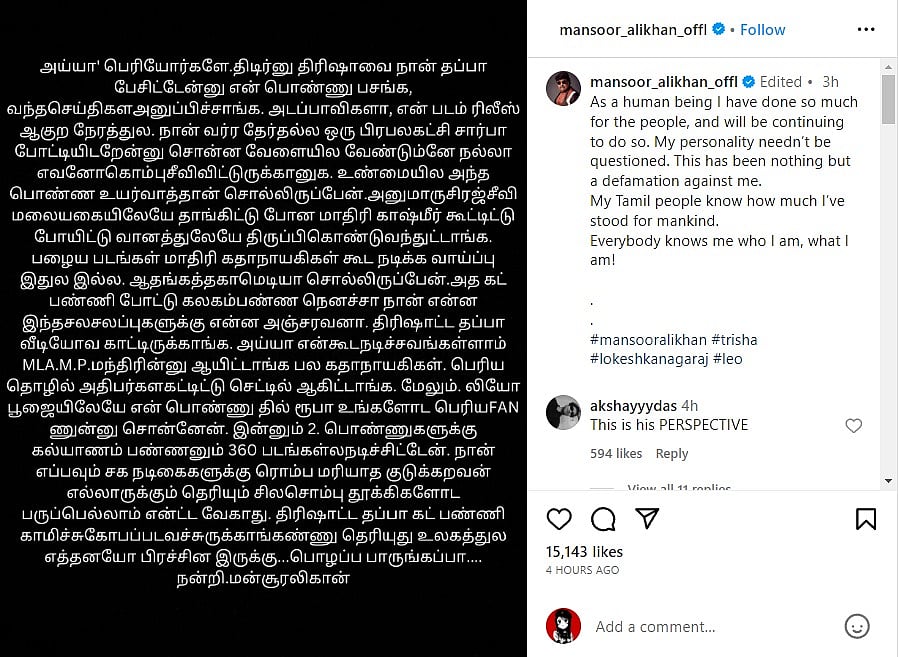The image size is (898, 657).
Task: Open #trisha hashtag link
Action: pos(734,340)
